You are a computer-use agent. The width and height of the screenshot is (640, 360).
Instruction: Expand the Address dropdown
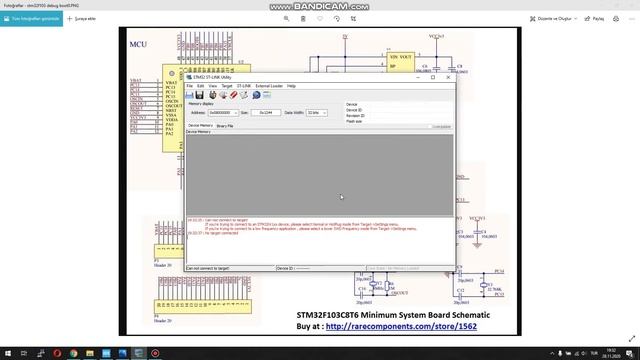236,113
